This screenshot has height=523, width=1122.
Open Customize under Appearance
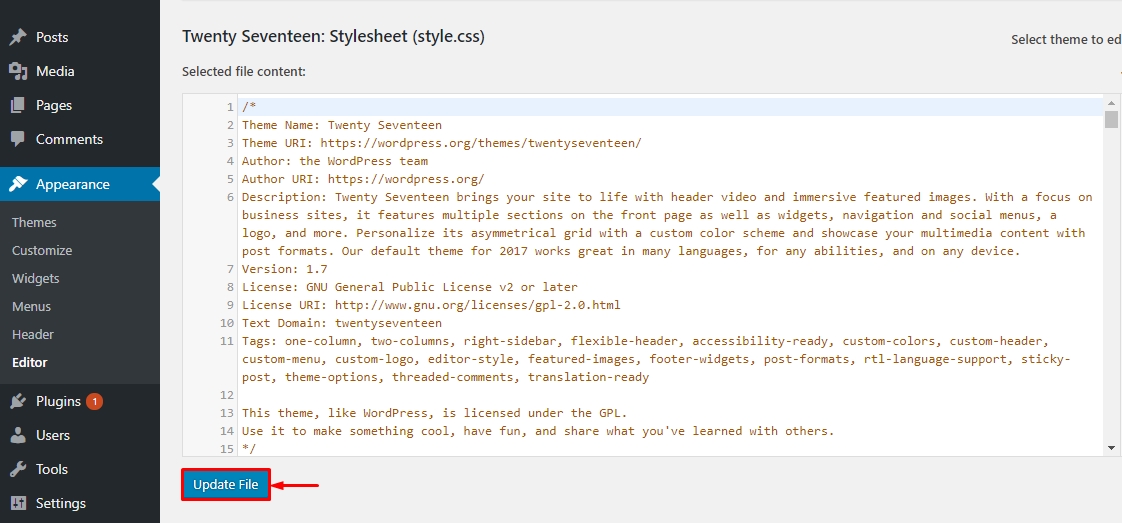pyautogui.click(x=42, y=250)
